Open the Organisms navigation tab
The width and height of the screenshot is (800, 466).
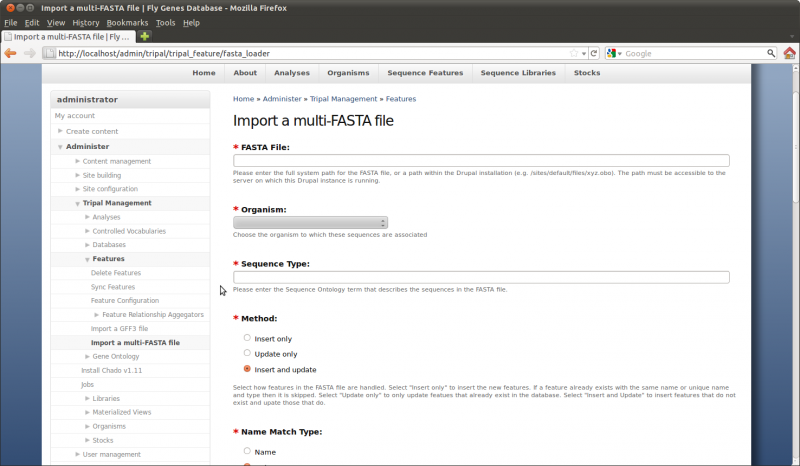[x=348, y=73]
